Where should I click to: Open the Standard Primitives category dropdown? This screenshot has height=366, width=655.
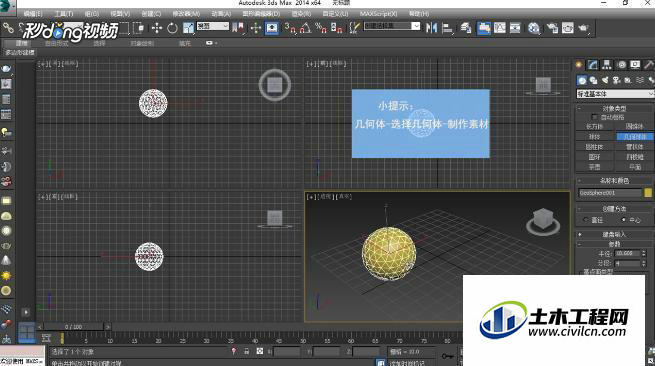click(615, 94)
